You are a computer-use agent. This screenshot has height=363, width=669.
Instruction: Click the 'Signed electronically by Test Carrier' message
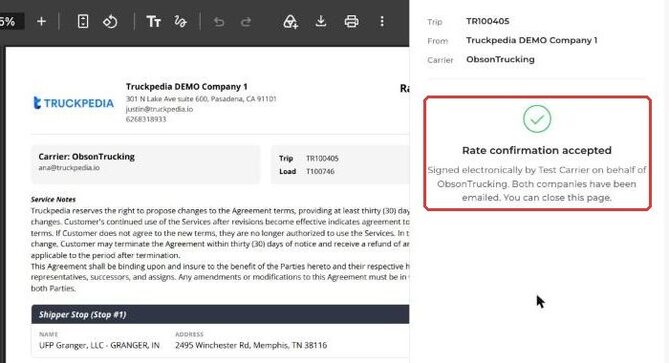pyautogui.click(x=537, y=184)
